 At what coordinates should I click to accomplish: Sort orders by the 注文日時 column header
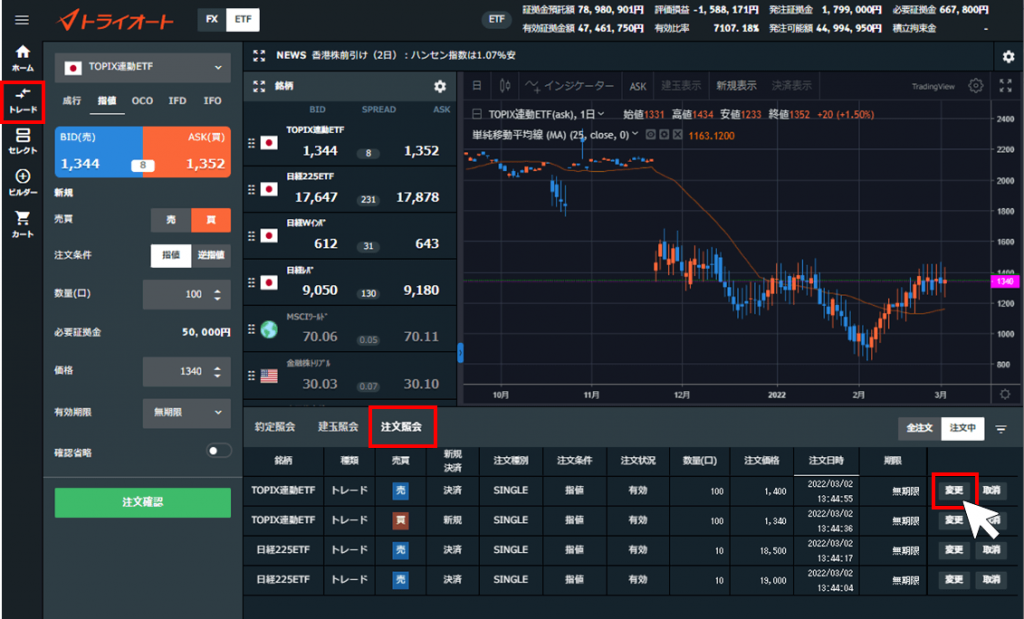click(826, 461)
